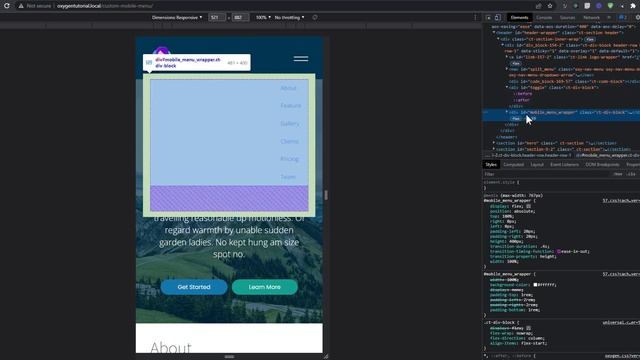The height and width of the screenshot is (360, 640).
Task: Click the Not secure warning icon
Action: tap(21, 6)
